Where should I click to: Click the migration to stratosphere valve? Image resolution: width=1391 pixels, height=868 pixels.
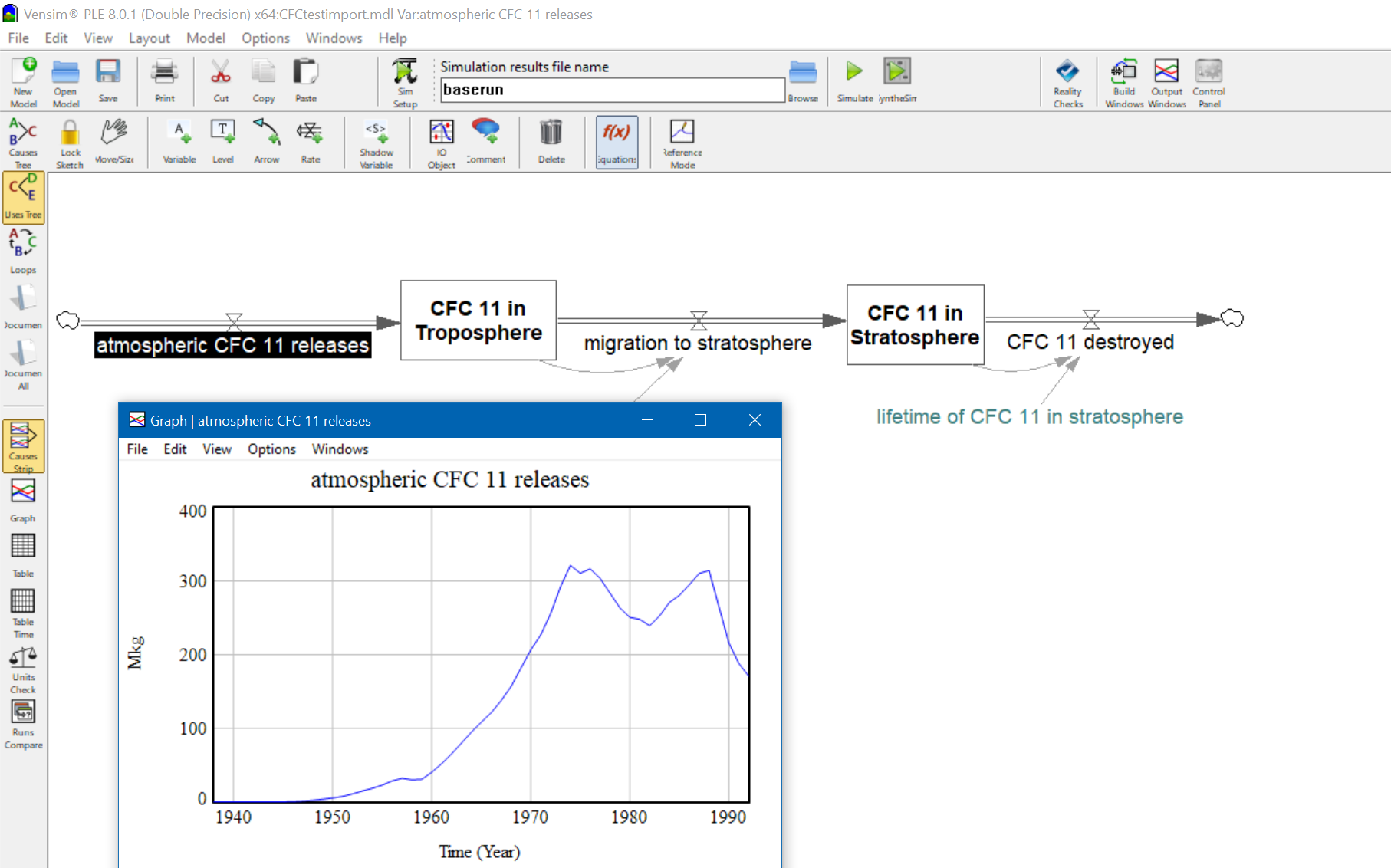coord(699,320)
